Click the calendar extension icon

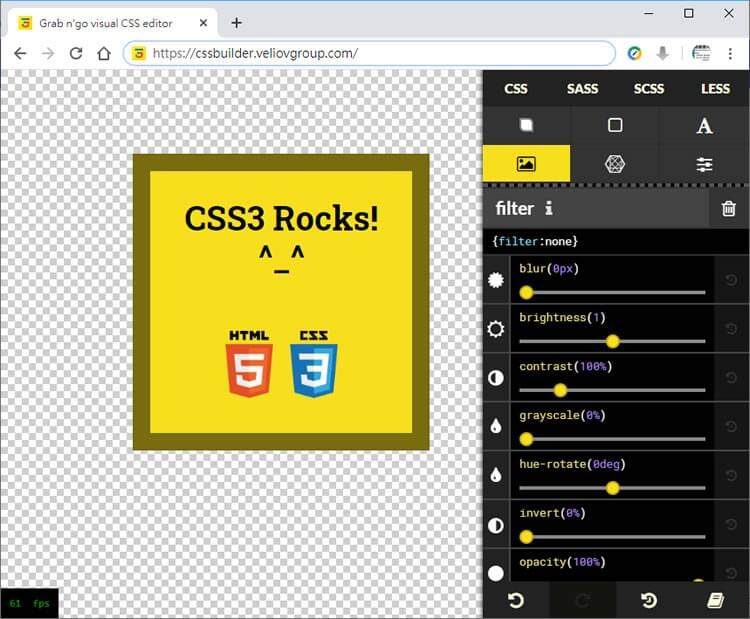point(702,53)
